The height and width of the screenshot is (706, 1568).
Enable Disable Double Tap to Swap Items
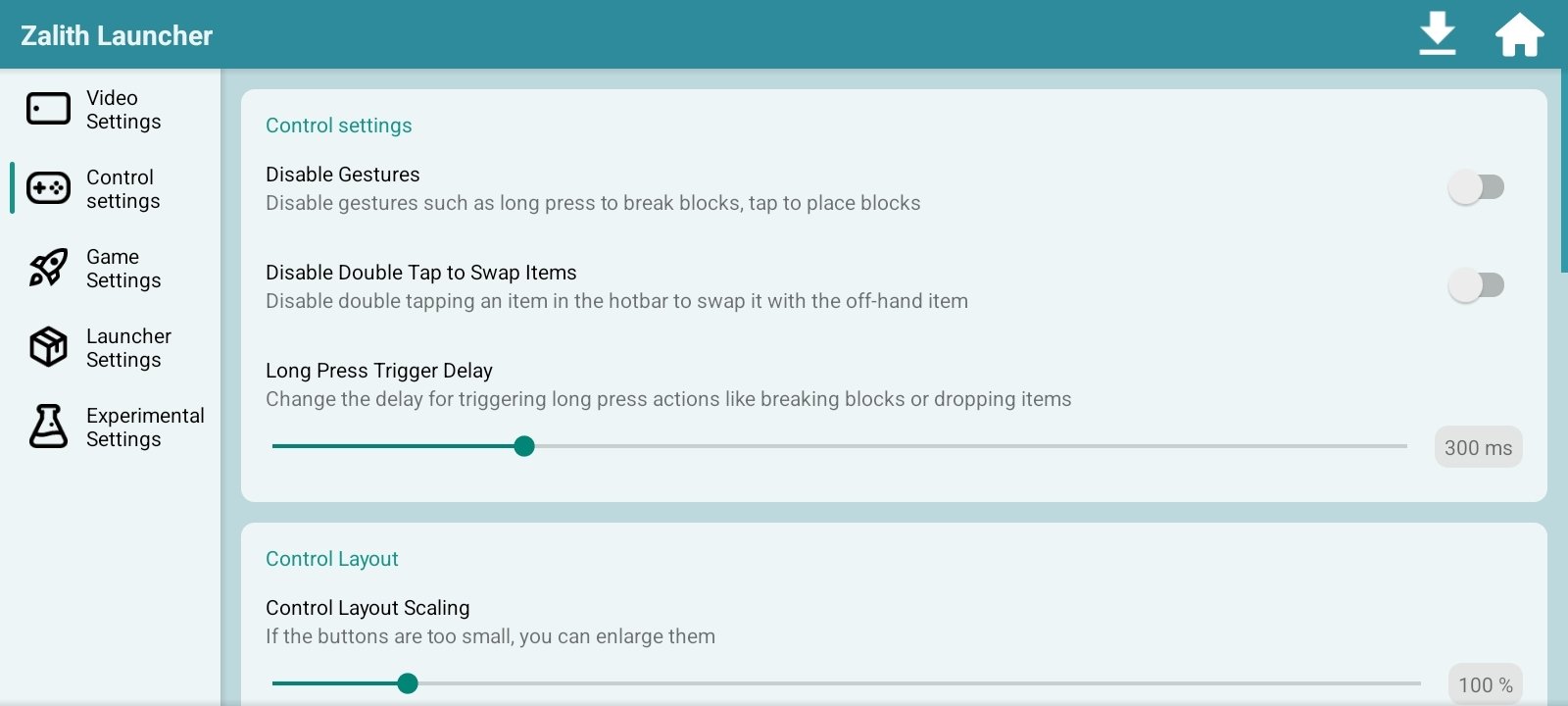pos(1476,285)
